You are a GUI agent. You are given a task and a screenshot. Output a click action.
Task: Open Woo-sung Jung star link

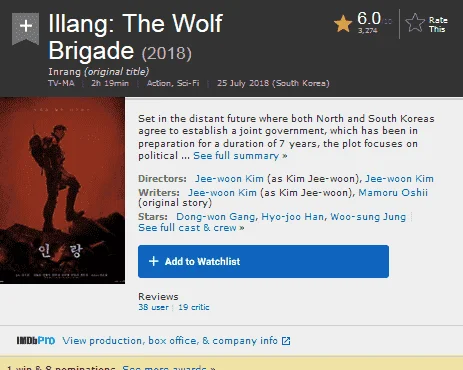point(368,217)
